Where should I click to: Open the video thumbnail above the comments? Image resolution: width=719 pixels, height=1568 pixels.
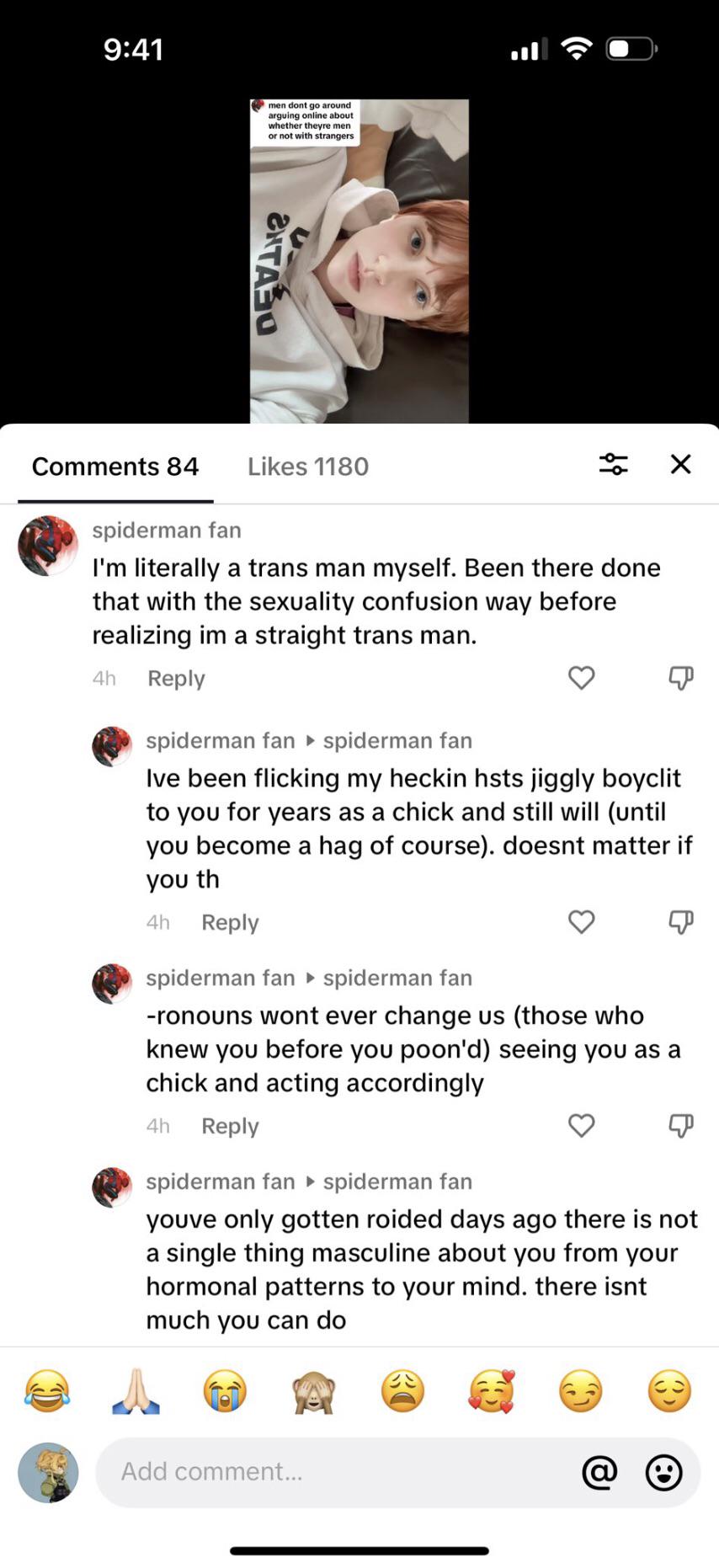coord(359,261)
